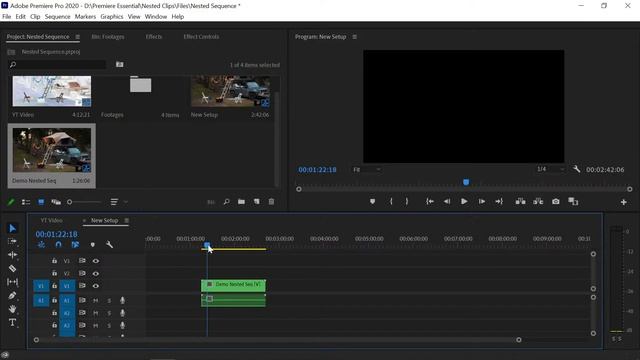Click the Program monitor playhead scrubber

point(466,182)
